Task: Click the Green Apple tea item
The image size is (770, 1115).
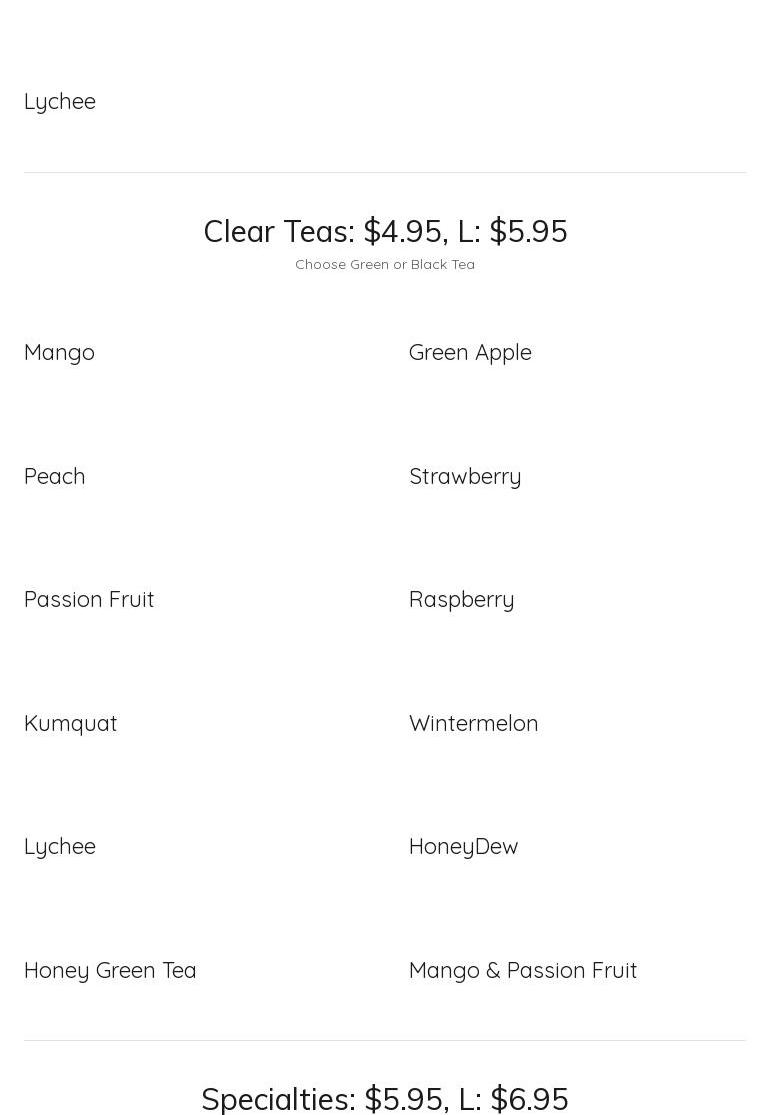Action: (x=470, y=352)
